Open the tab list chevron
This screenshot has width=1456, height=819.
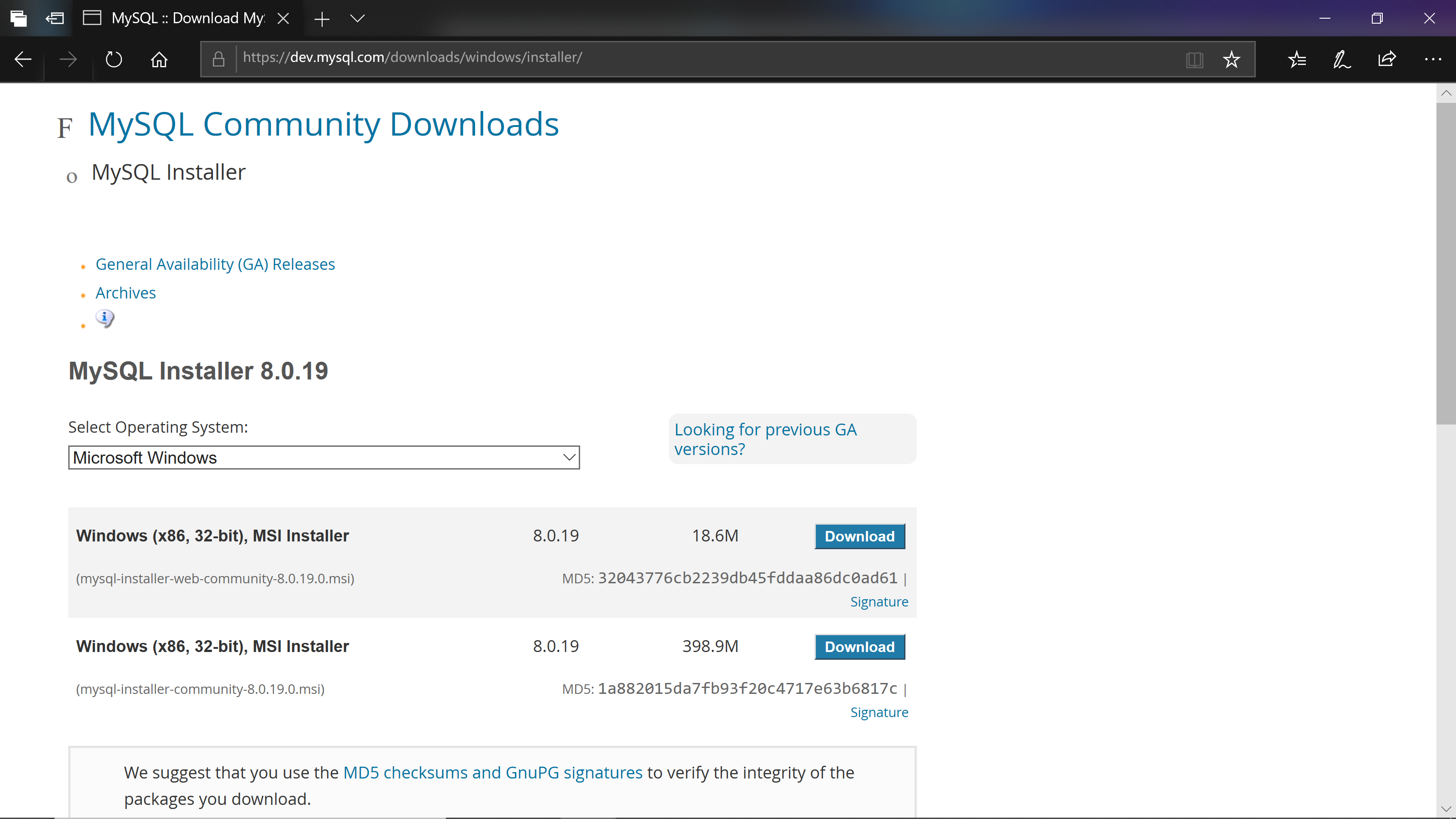pos(357,18)
